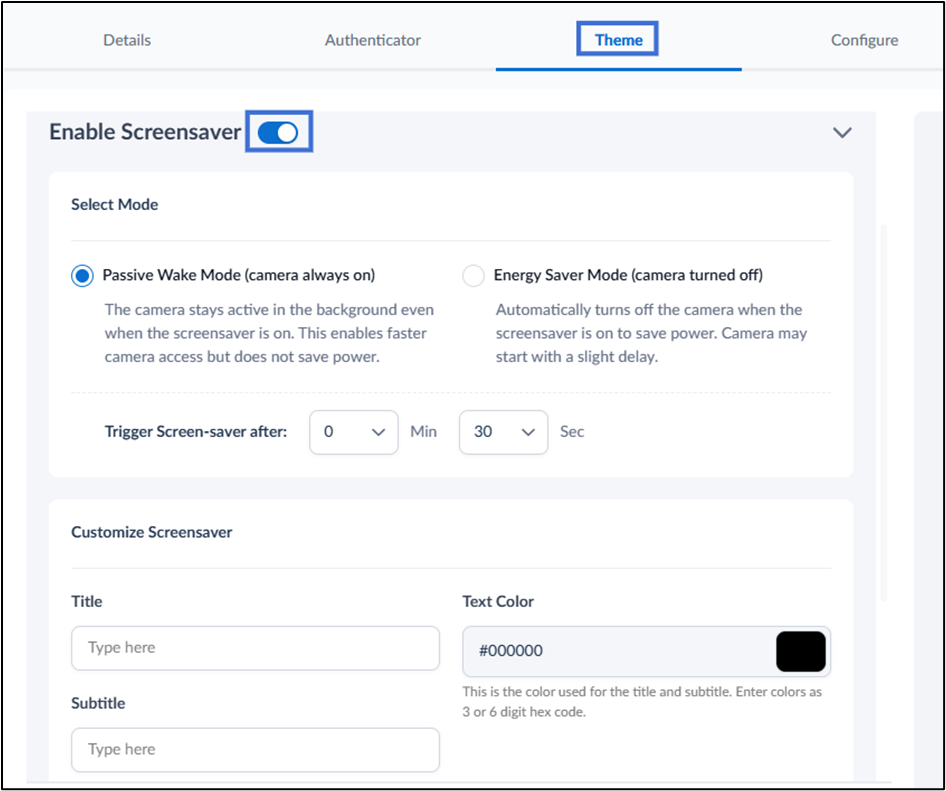946x791 pixels.
Task: Toggle the Enable Screensaver switch
Action: [278, 133]
